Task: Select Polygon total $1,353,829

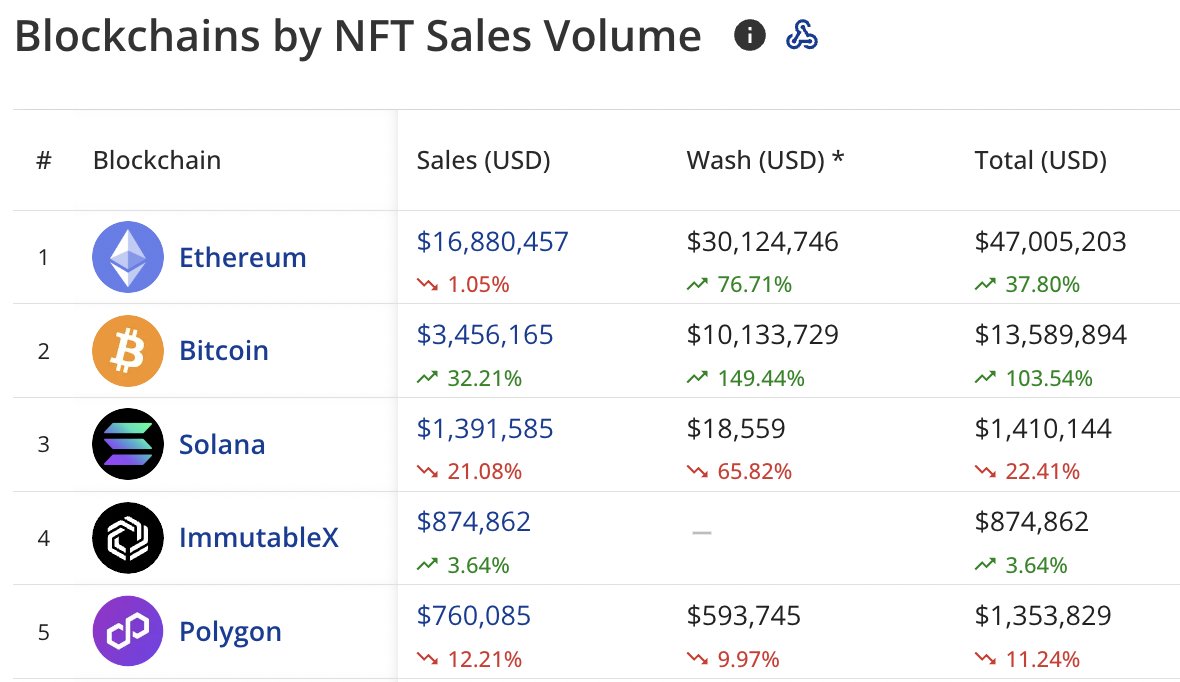Action: [x=1043, y=616]
